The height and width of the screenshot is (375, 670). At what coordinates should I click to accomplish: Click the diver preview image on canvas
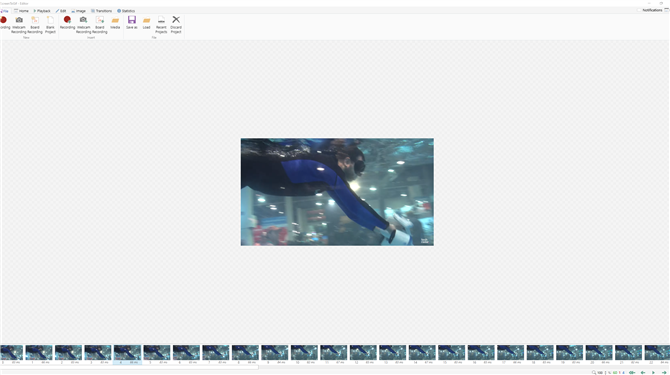click(x=337, y=192)
